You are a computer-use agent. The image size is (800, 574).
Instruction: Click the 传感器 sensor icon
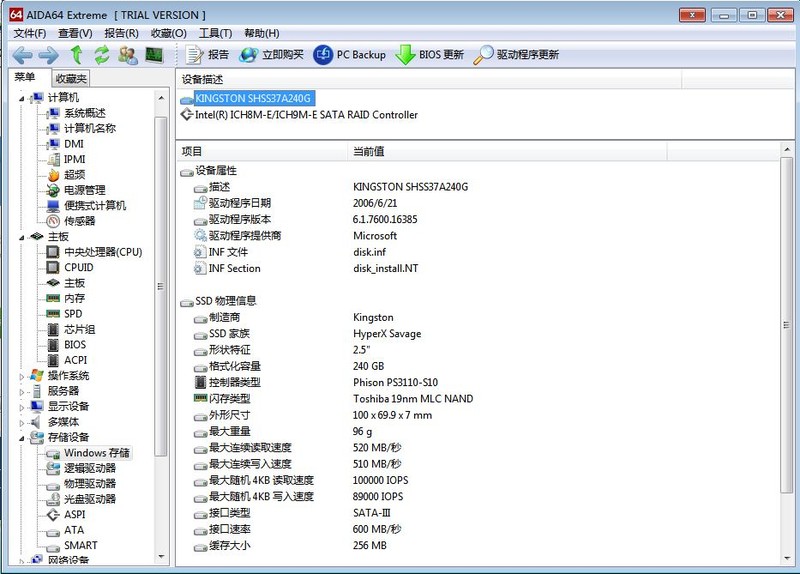tap(53, 221)
